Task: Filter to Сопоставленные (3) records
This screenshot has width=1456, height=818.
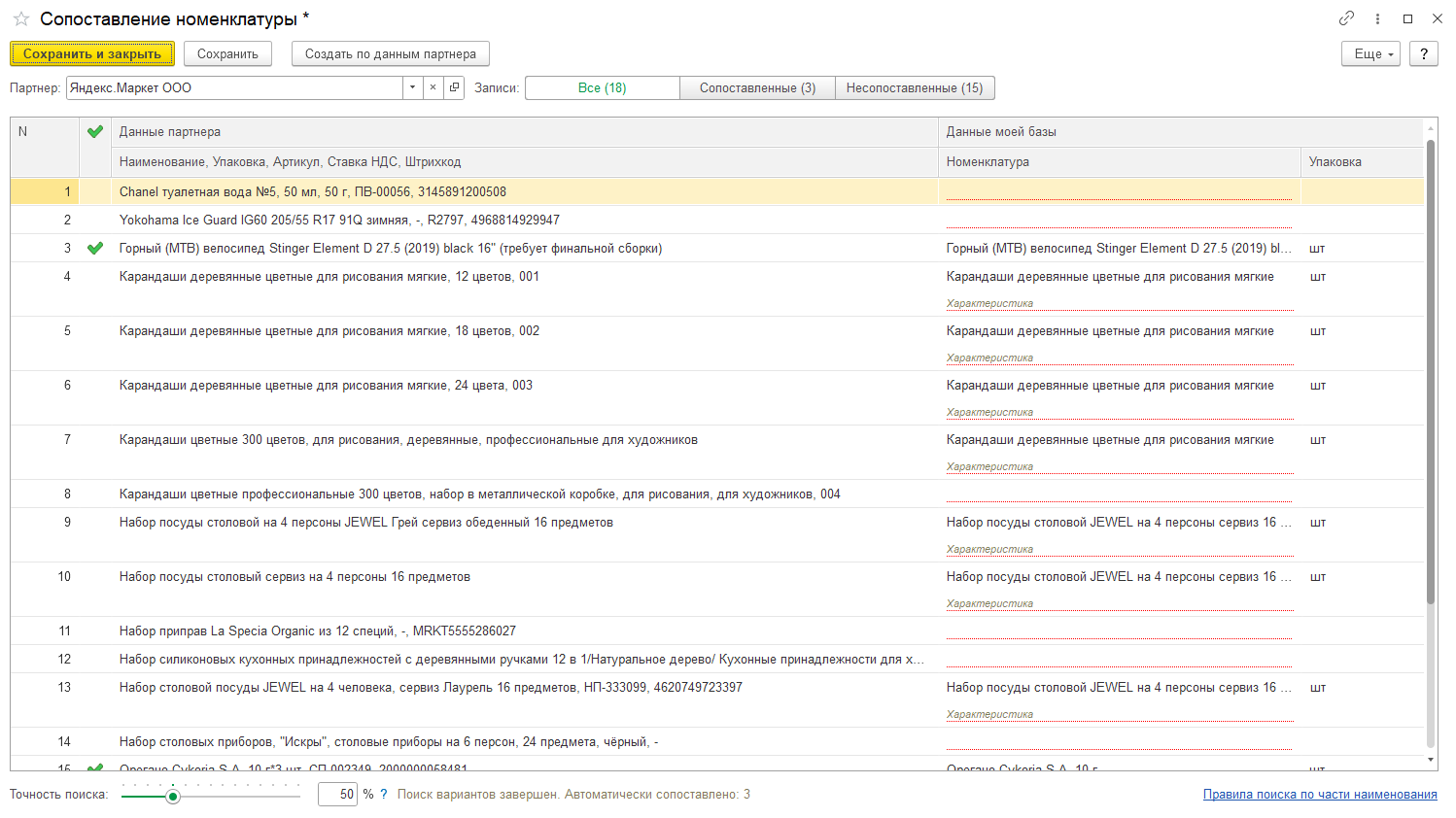Action: (757, 87)
